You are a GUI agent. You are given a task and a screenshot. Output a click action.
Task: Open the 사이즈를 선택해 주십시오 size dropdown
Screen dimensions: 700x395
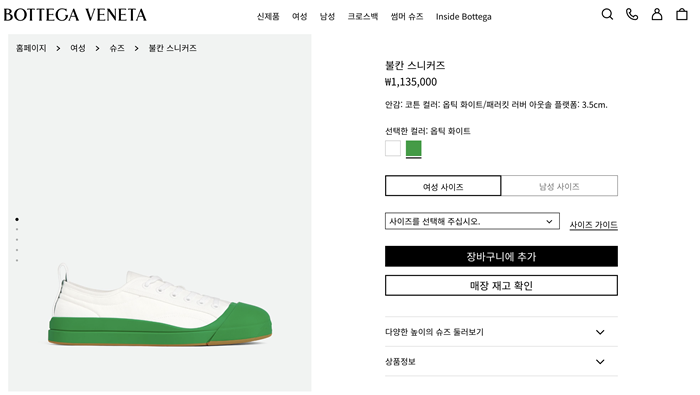point(472,221)
